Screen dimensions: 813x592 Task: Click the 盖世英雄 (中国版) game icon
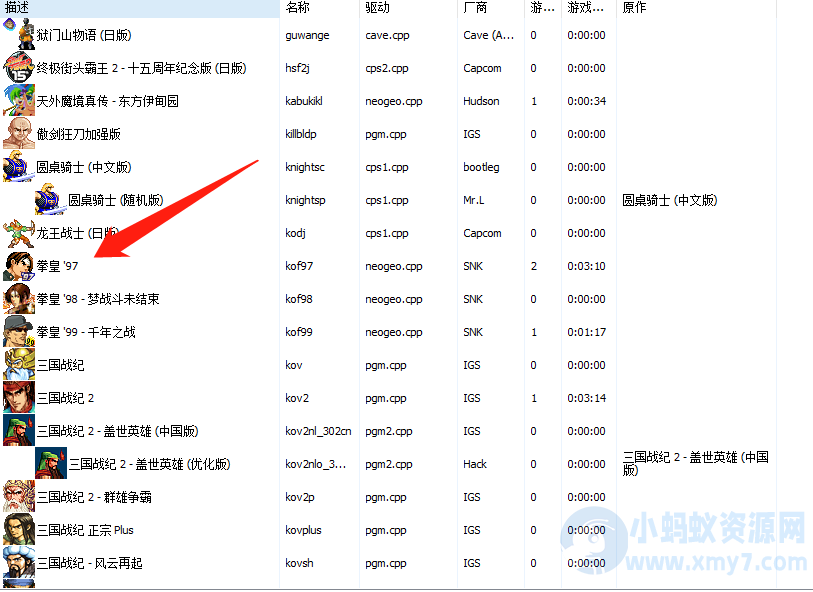click(x=19, y=431)
